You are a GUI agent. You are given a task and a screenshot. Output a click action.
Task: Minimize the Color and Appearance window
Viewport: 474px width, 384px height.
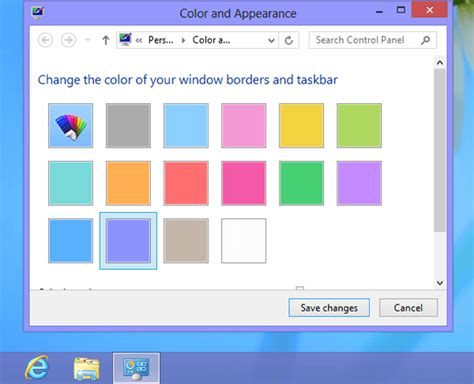(379, 12)
